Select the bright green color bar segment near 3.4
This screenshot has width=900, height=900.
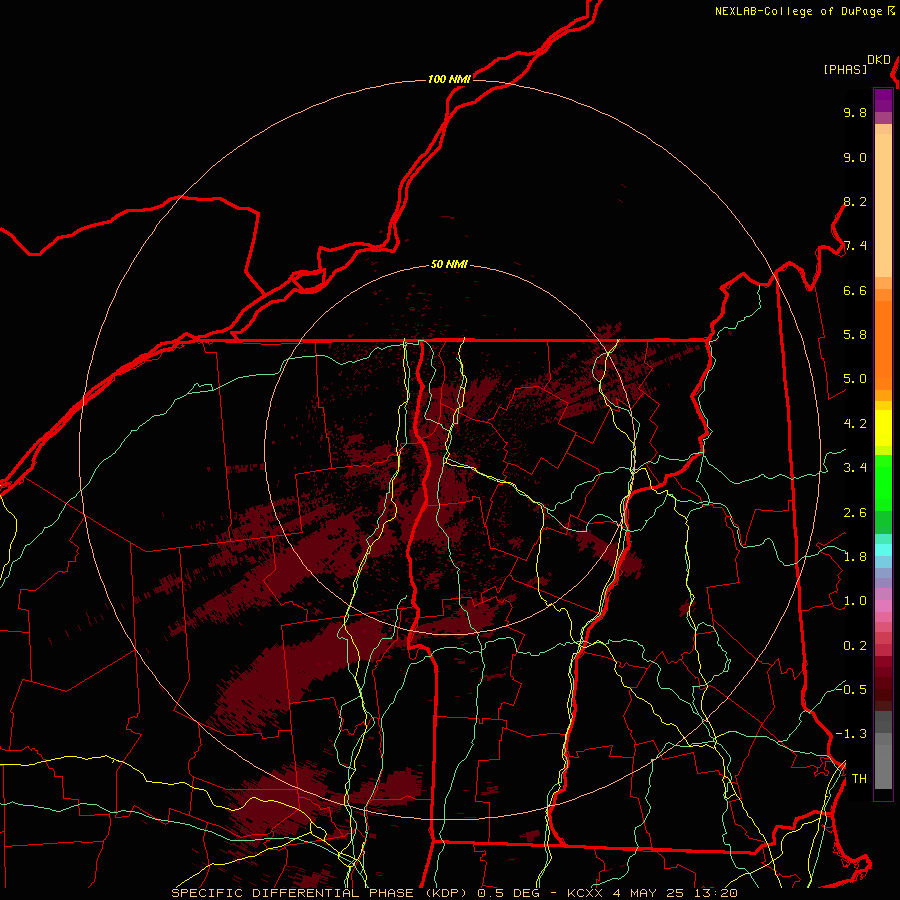(883, 483)
